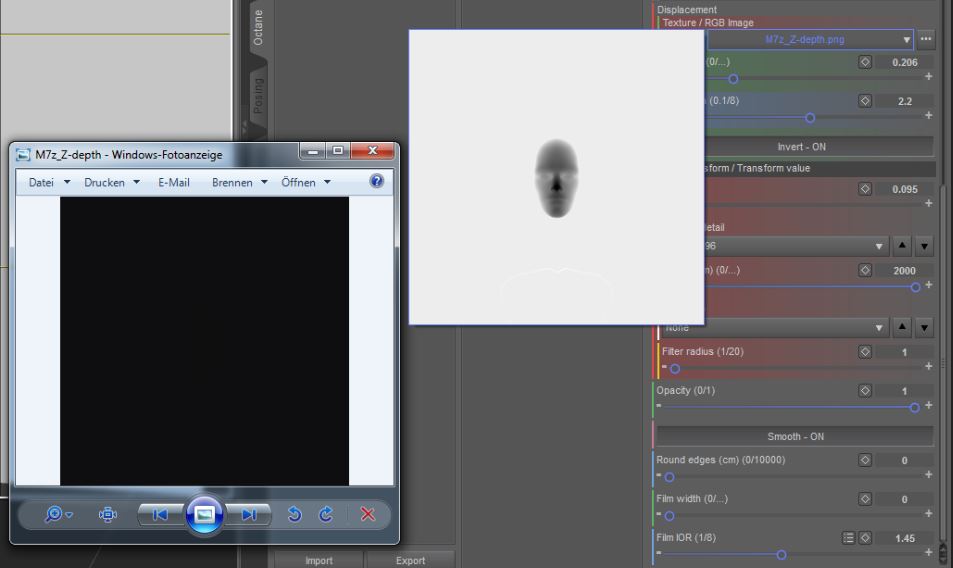The height and width of the screenshot is (568, 953).
Task: Click the Import button
Action: (318, 560)
